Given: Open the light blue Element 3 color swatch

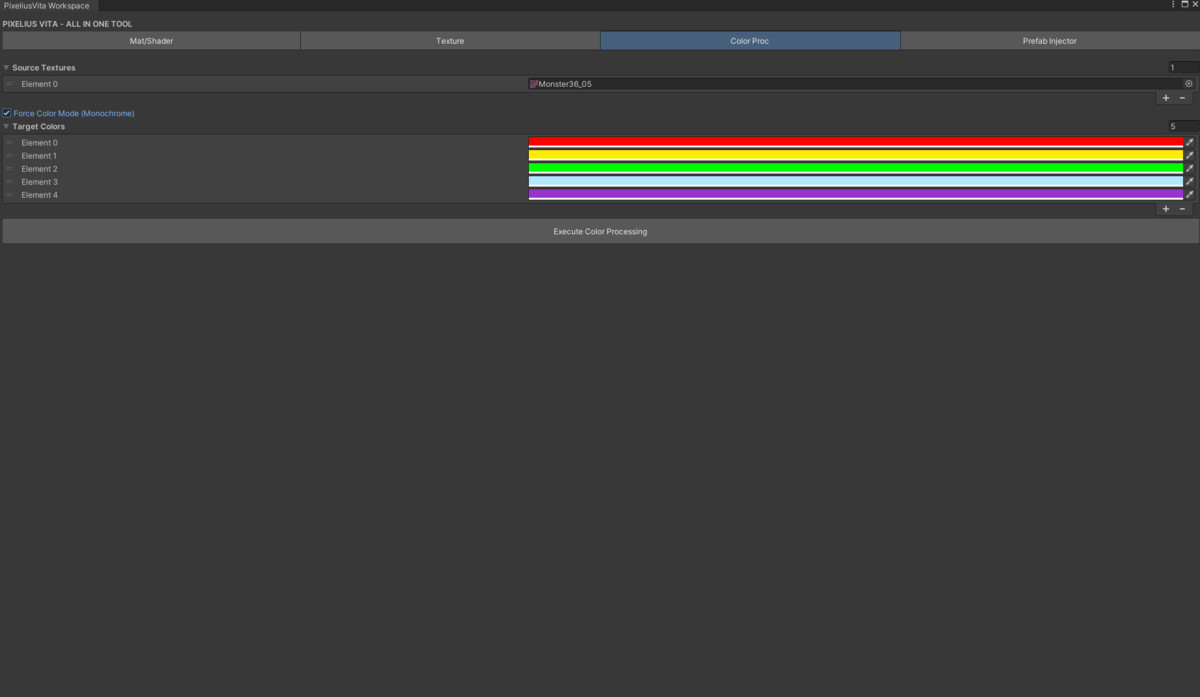Looking at the screenshot, I should 855,182.
